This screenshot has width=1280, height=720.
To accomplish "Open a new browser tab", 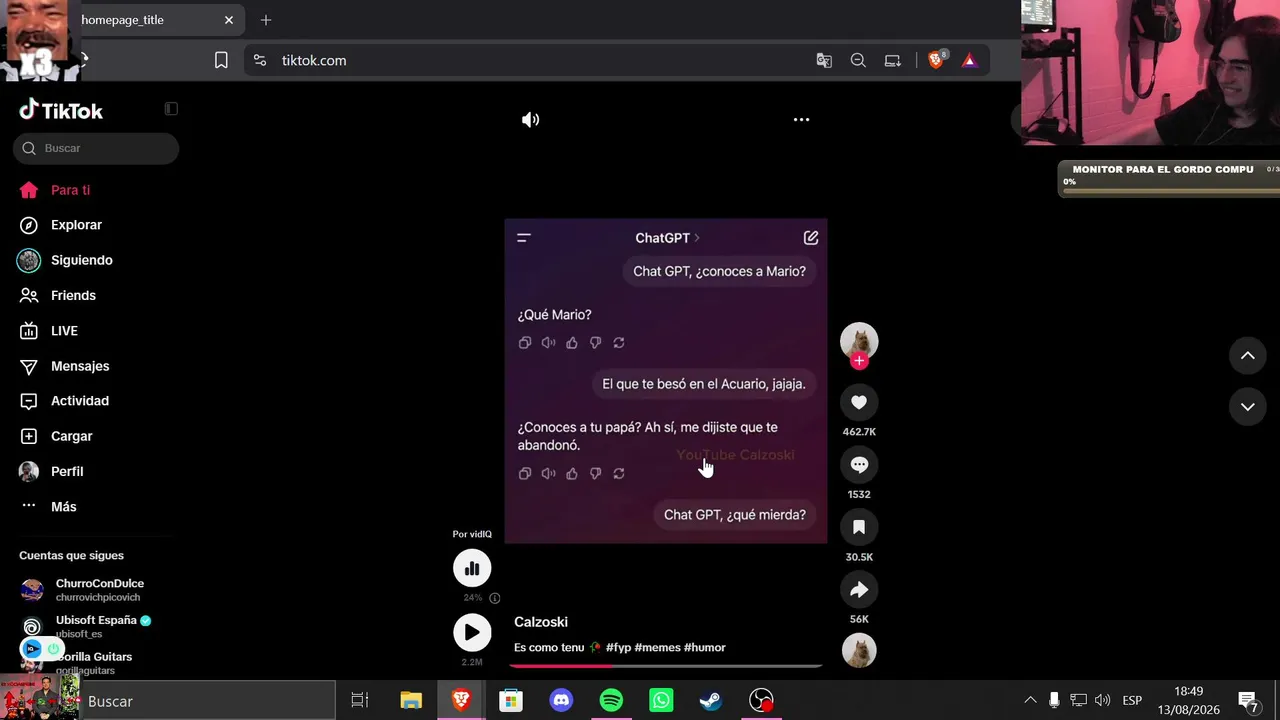I will (266, 20).
